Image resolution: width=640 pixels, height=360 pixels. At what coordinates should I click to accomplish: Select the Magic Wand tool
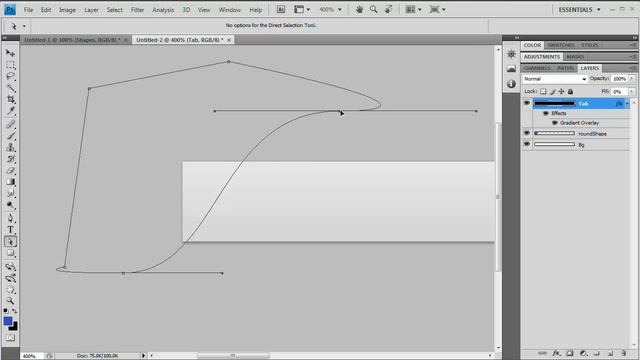coord(10,88)
